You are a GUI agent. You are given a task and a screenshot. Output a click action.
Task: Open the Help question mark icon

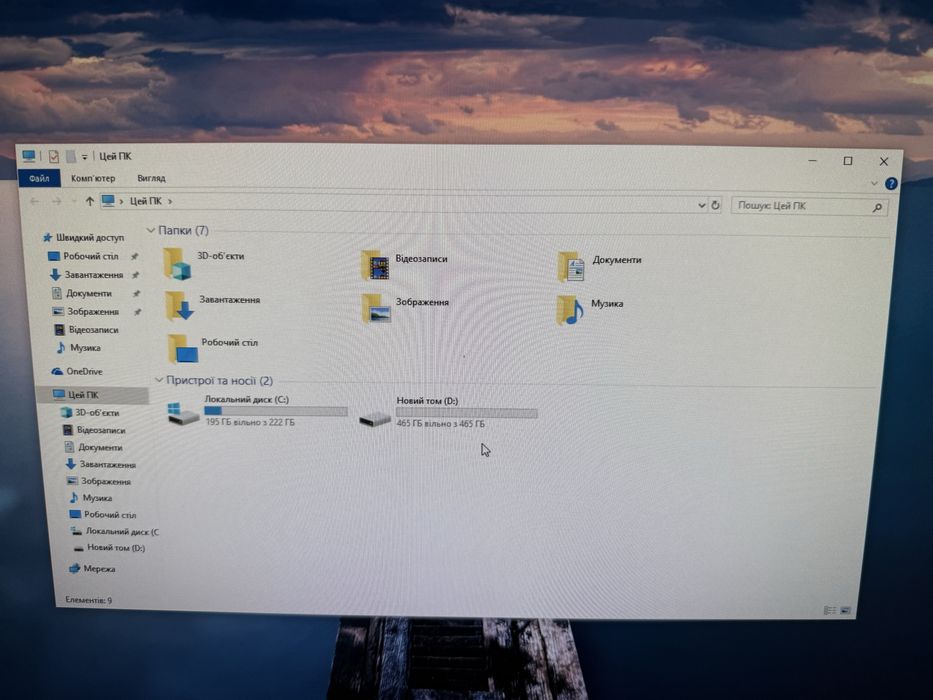[x=891, y=183]
